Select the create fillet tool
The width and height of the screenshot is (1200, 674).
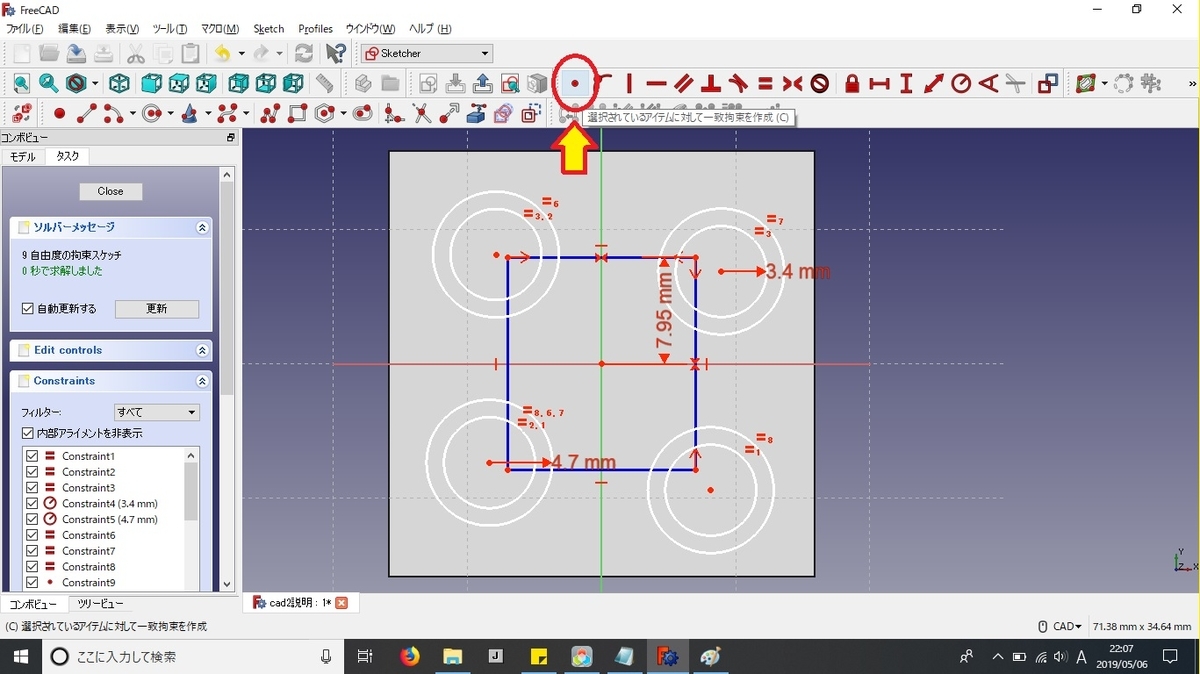[x=394, y=113]
